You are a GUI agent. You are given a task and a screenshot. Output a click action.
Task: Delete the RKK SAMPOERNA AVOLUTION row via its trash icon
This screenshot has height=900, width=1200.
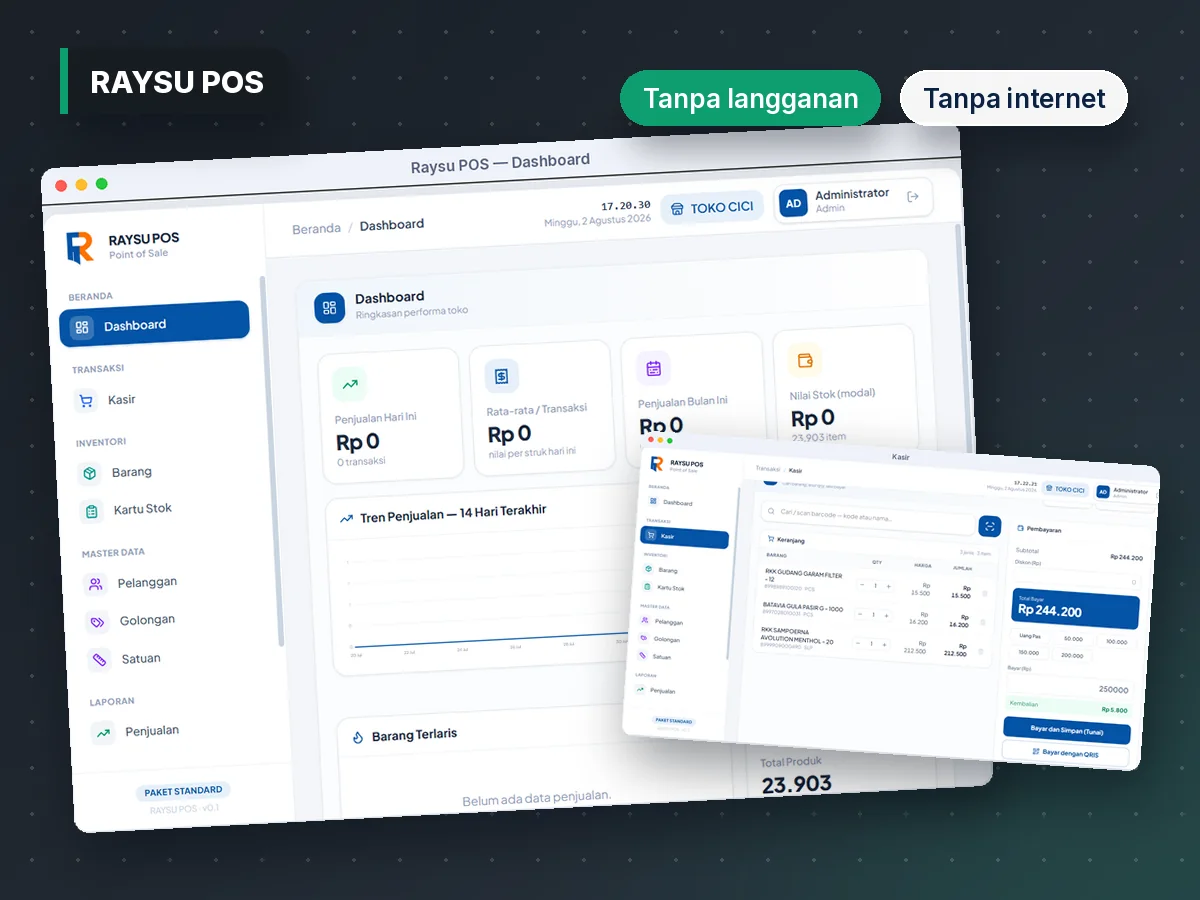pos(980,652)
